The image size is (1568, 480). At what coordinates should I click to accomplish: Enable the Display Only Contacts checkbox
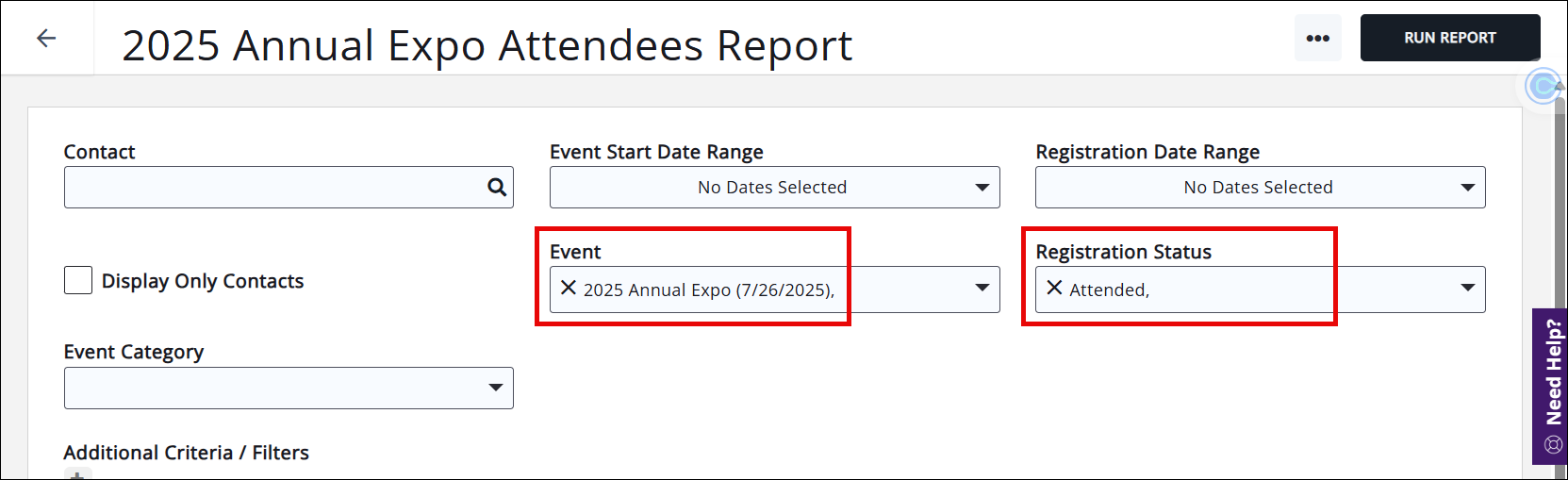(x=78, y=281)
